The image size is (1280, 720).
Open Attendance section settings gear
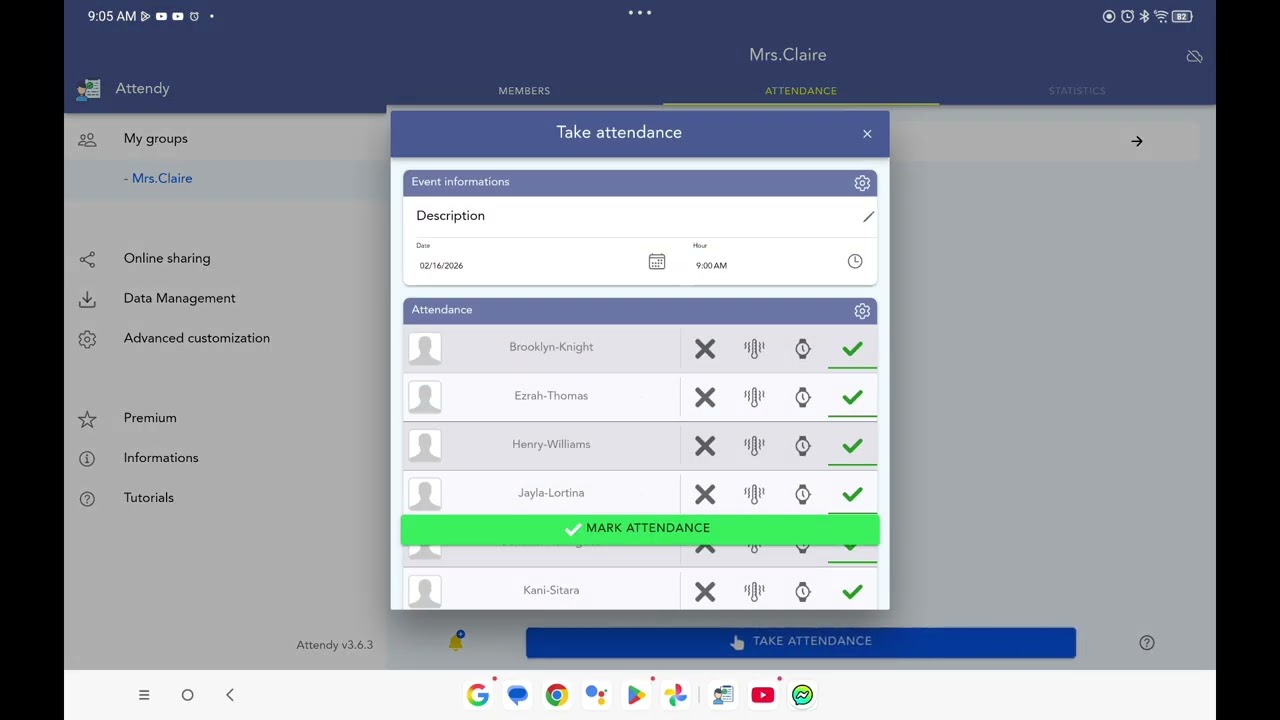click(x=862, y=311)
